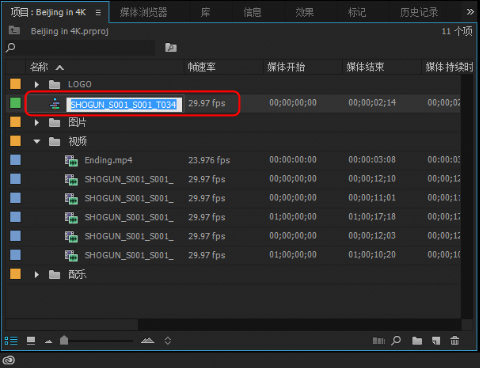This screenshot has height=368, width=480.
Task: Create a new bin with folder icon
Action: pyautogui.click(x=417, y=341)
